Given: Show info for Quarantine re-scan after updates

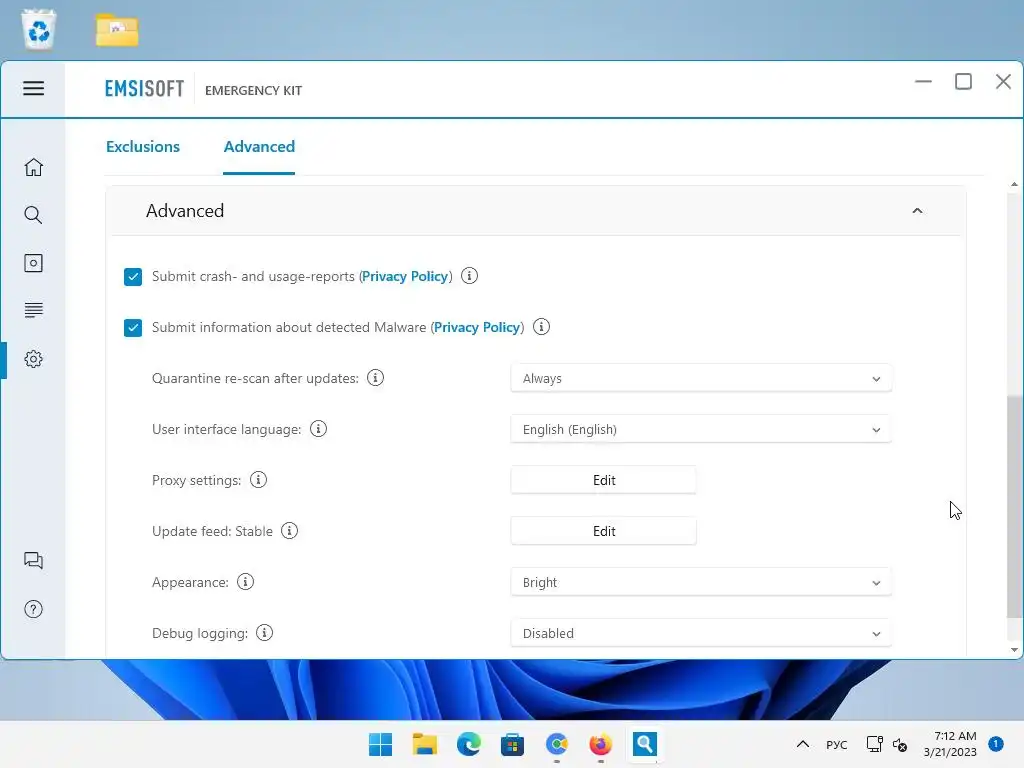Looking at the screenshot, I should (x=376, y=377).
